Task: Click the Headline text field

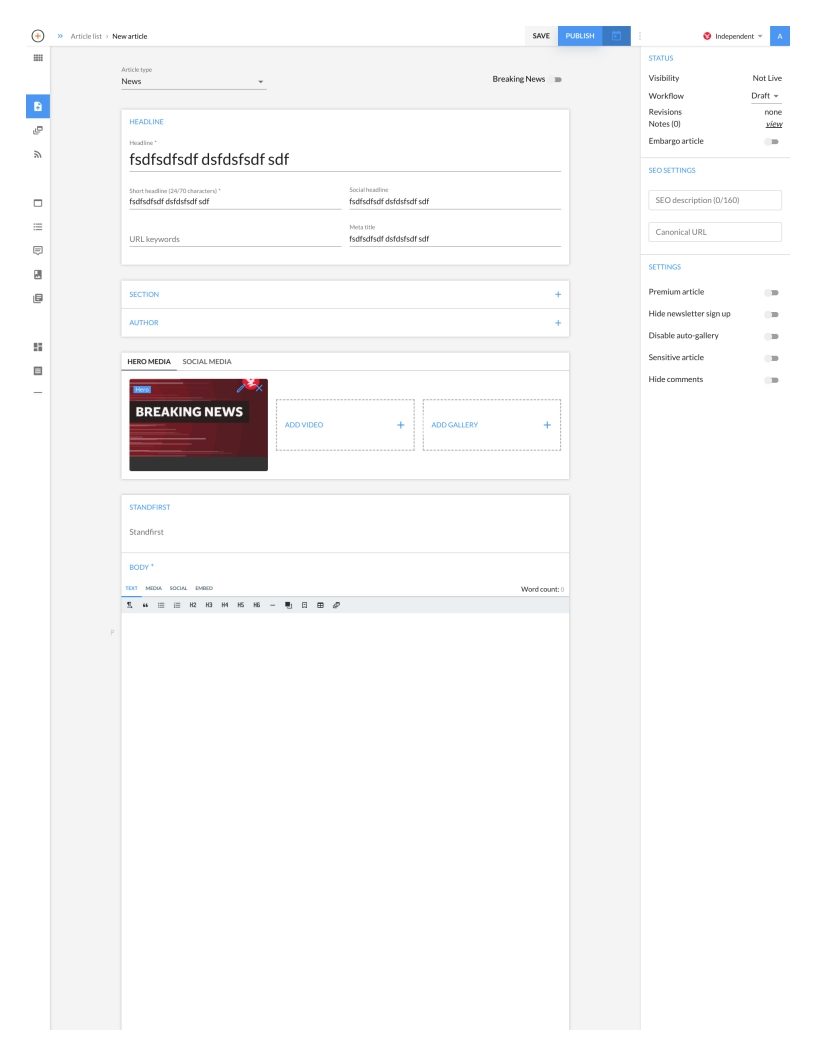Action: point(345,160)
